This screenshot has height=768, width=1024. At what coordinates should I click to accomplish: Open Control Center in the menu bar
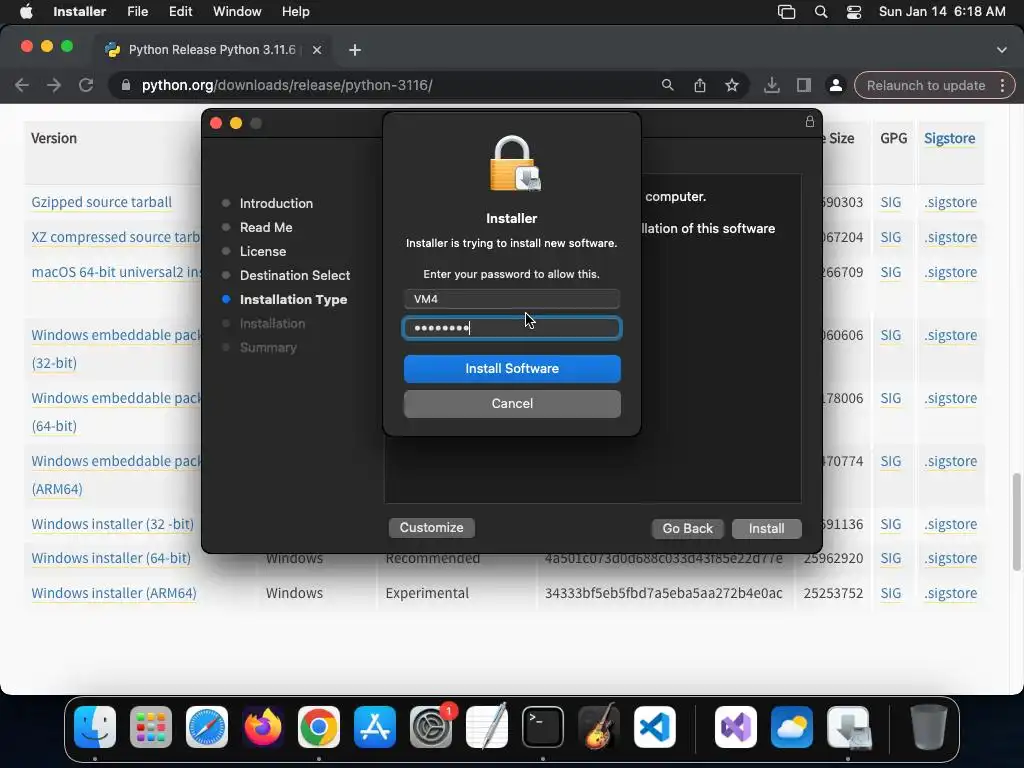854,12
